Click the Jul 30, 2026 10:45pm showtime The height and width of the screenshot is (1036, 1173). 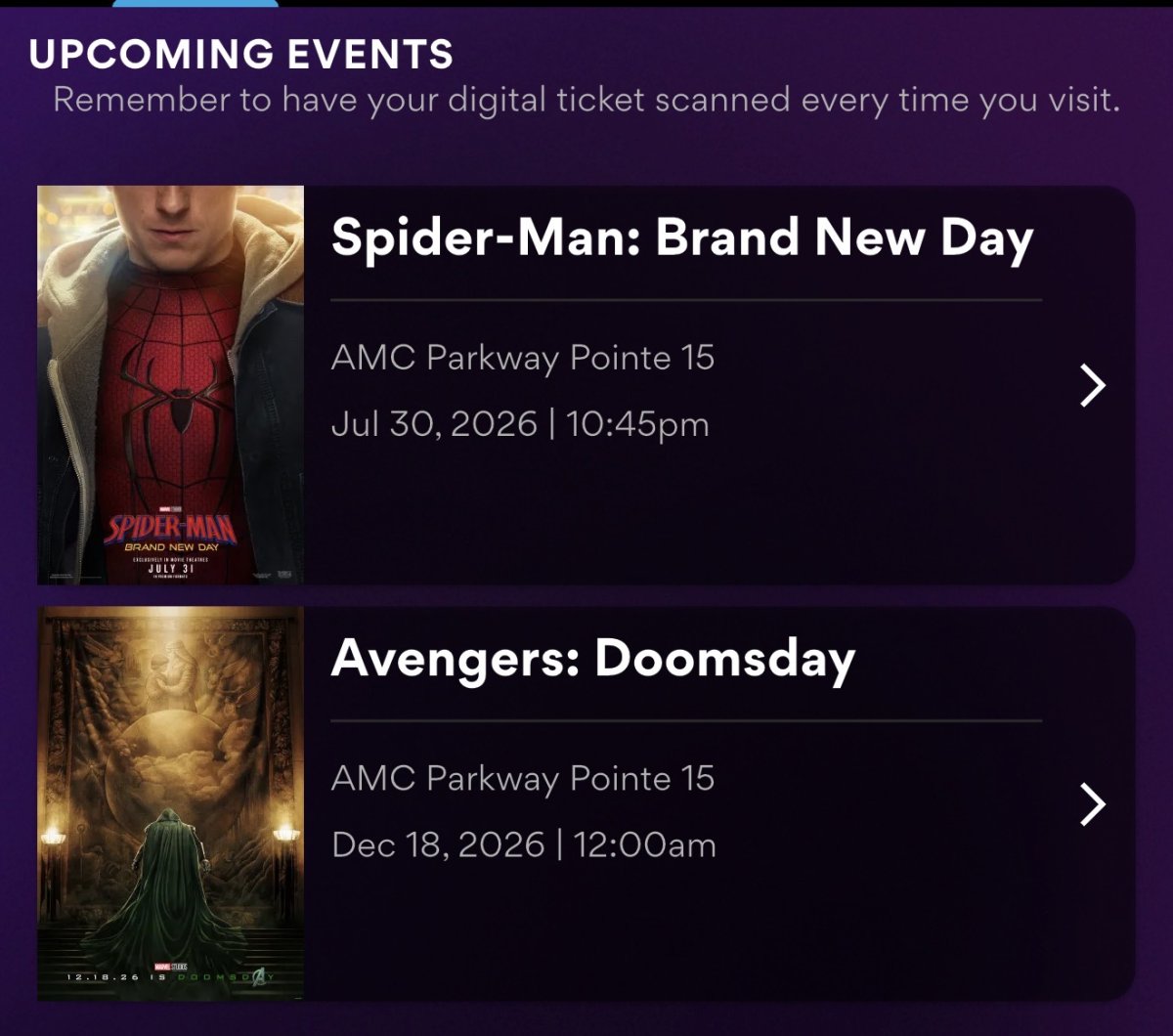[x=520, y=424]
